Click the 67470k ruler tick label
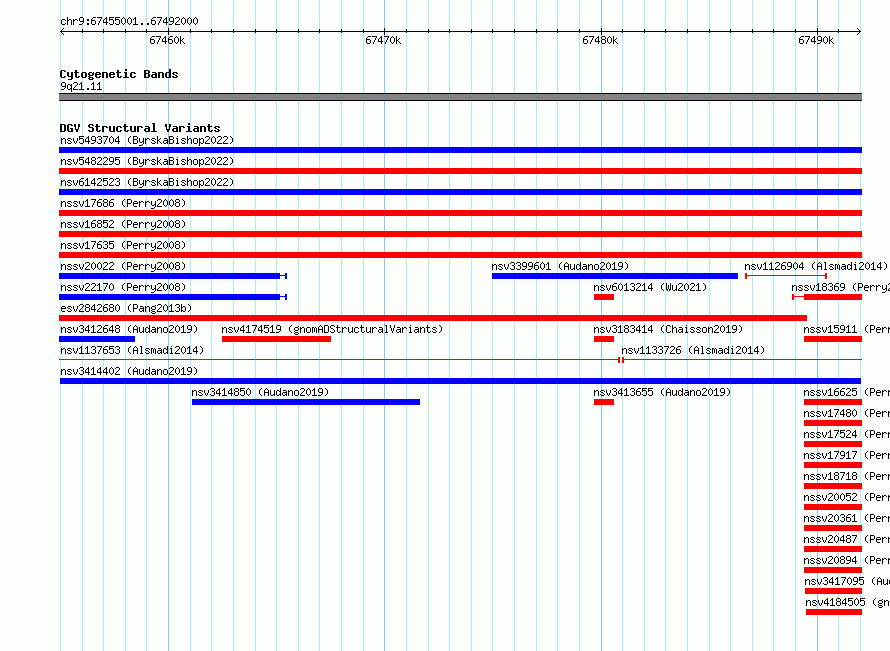 pyautogui.click(x=383, y=40)
